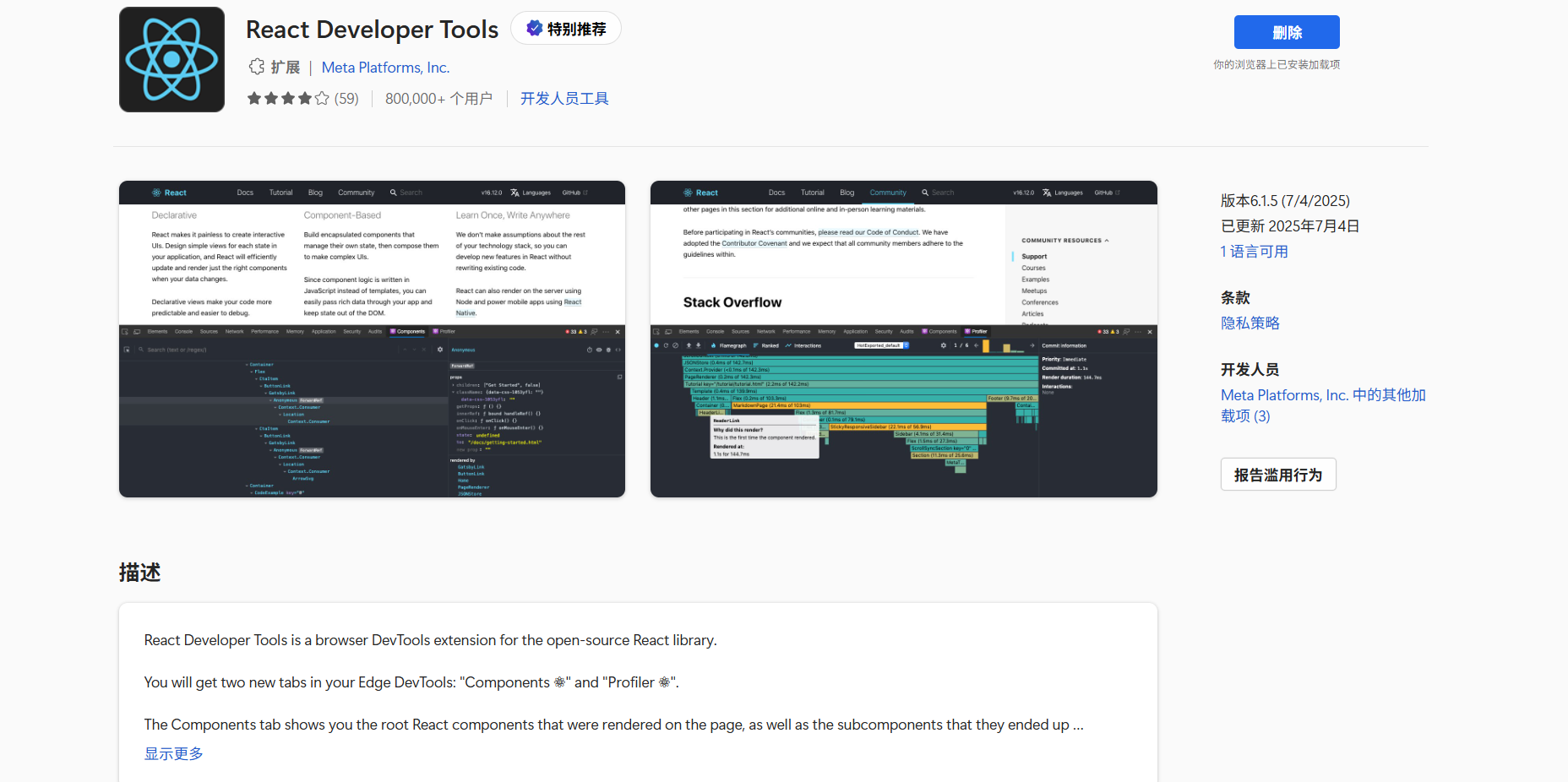Click the star rating row
The image size is (1568, 782).
click(288, 99)
